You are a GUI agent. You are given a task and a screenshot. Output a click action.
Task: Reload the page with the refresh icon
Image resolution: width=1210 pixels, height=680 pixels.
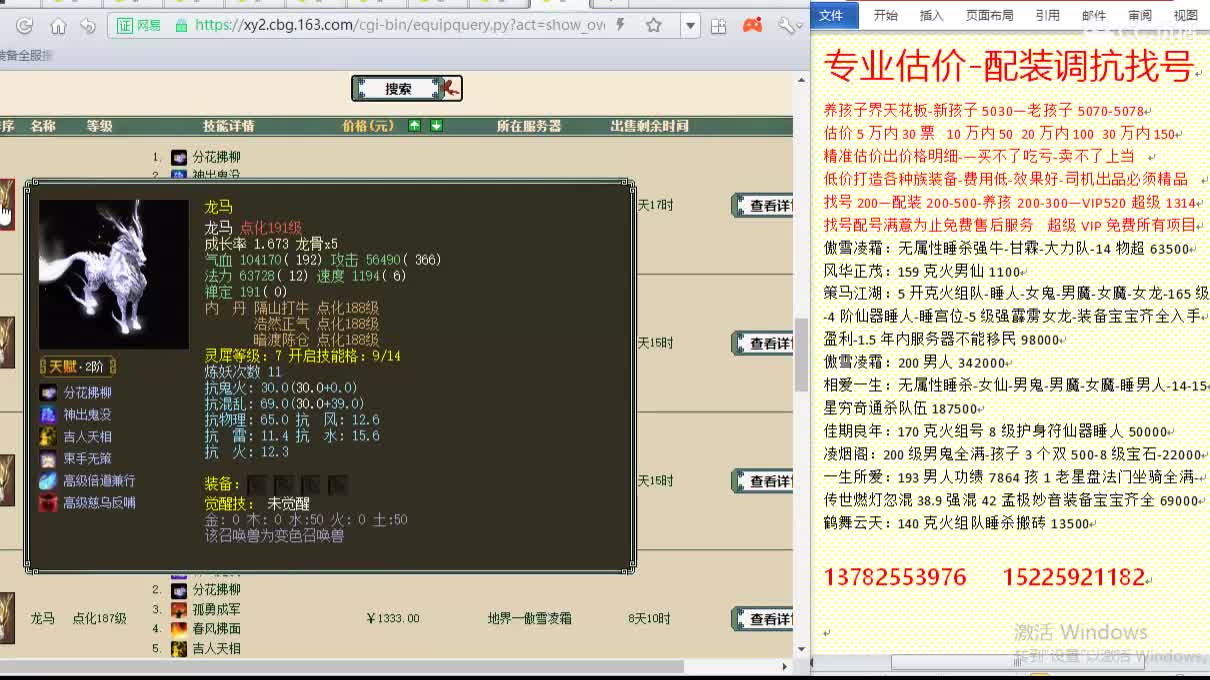25,26
